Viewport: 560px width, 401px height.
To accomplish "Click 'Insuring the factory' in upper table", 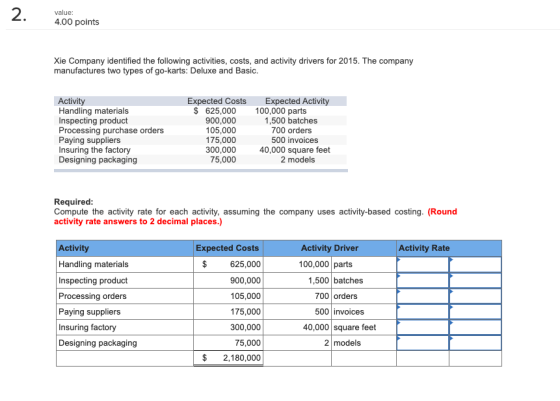I will pos(94,150).
